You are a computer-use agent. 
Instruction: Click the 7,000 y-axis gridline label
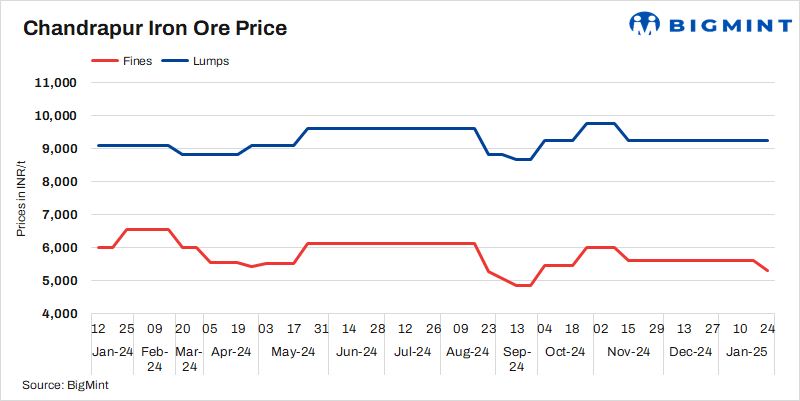coord(60,215)
